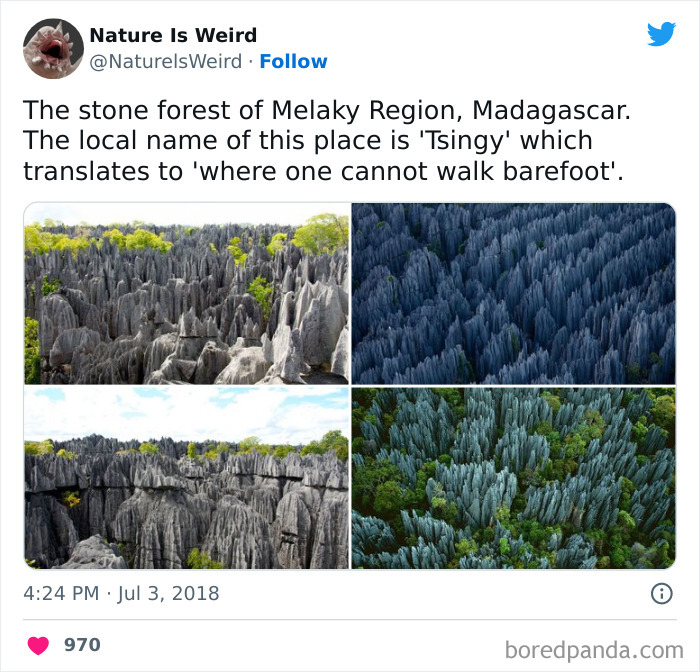Open the Twitter bird logo
Image resolution: width=700 pixels, height=672 pixels.
(661, 34)
